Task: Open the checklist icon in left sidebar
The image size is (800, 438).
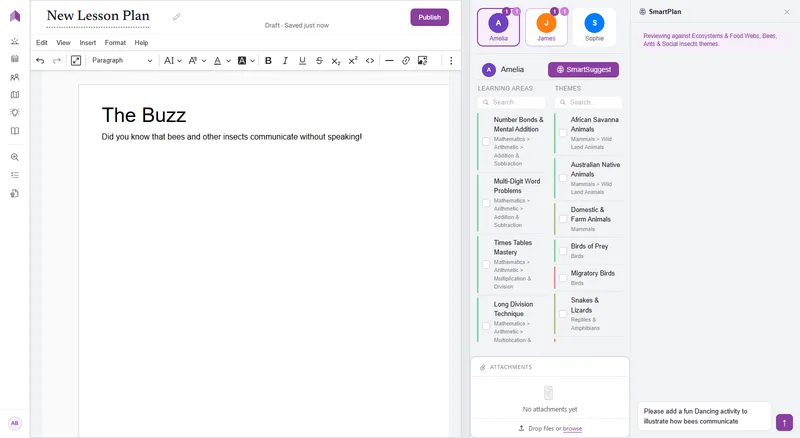Action: click(15, 175)
